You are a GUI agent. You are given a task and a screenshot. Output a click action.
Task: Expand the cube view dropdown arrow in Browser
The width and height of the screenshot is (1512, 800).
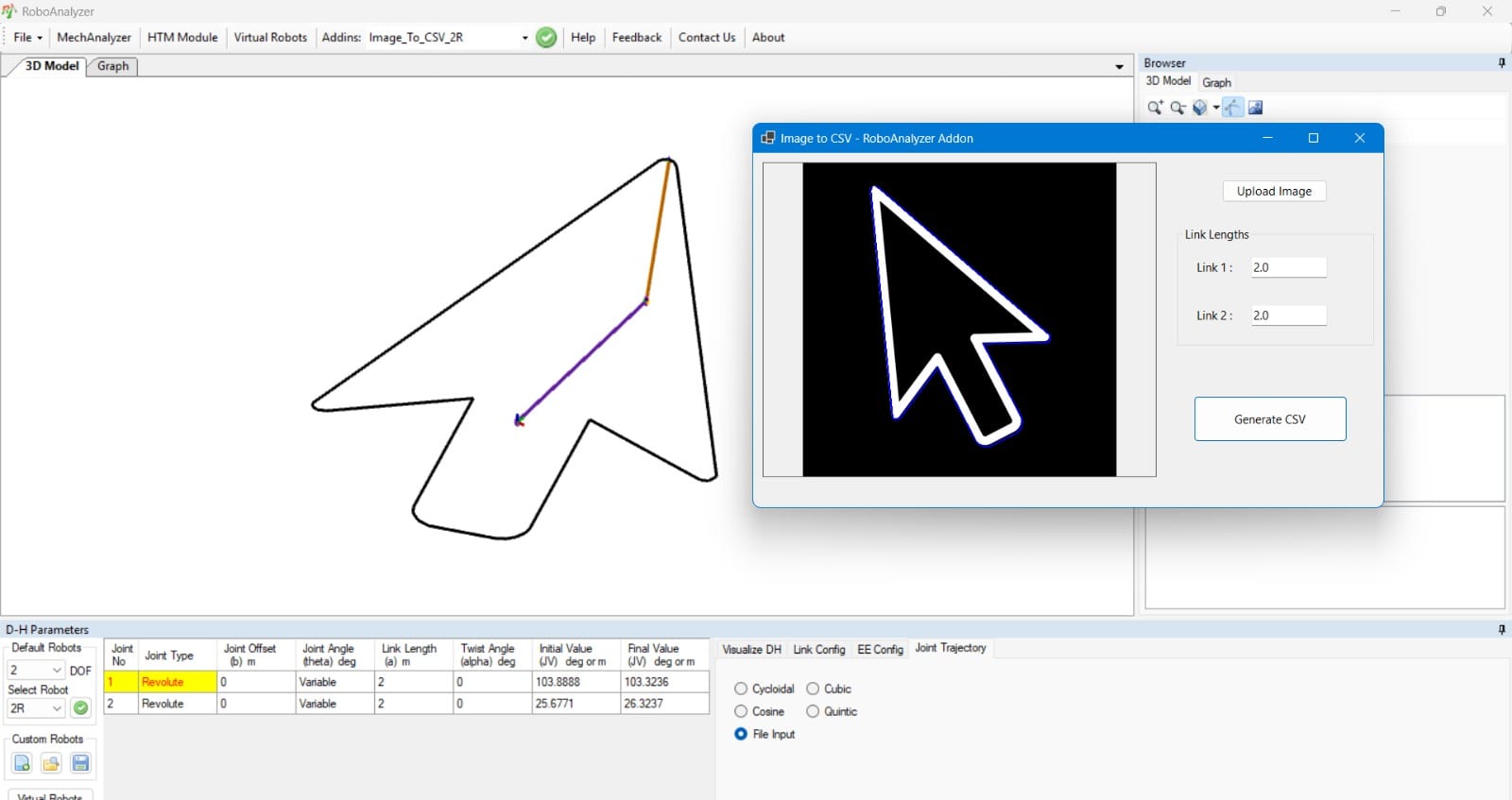pyautogui.click(x=1216, y=108)
